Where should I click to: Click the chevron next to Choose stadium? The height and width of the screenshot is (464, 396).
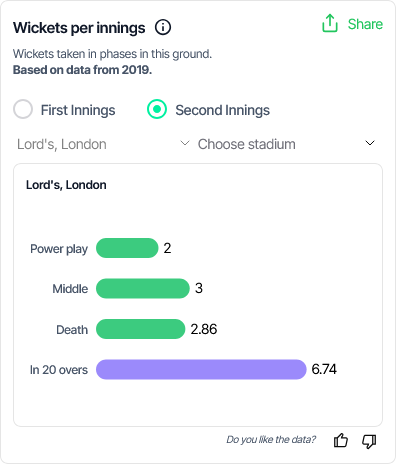[x=370, y=143]
